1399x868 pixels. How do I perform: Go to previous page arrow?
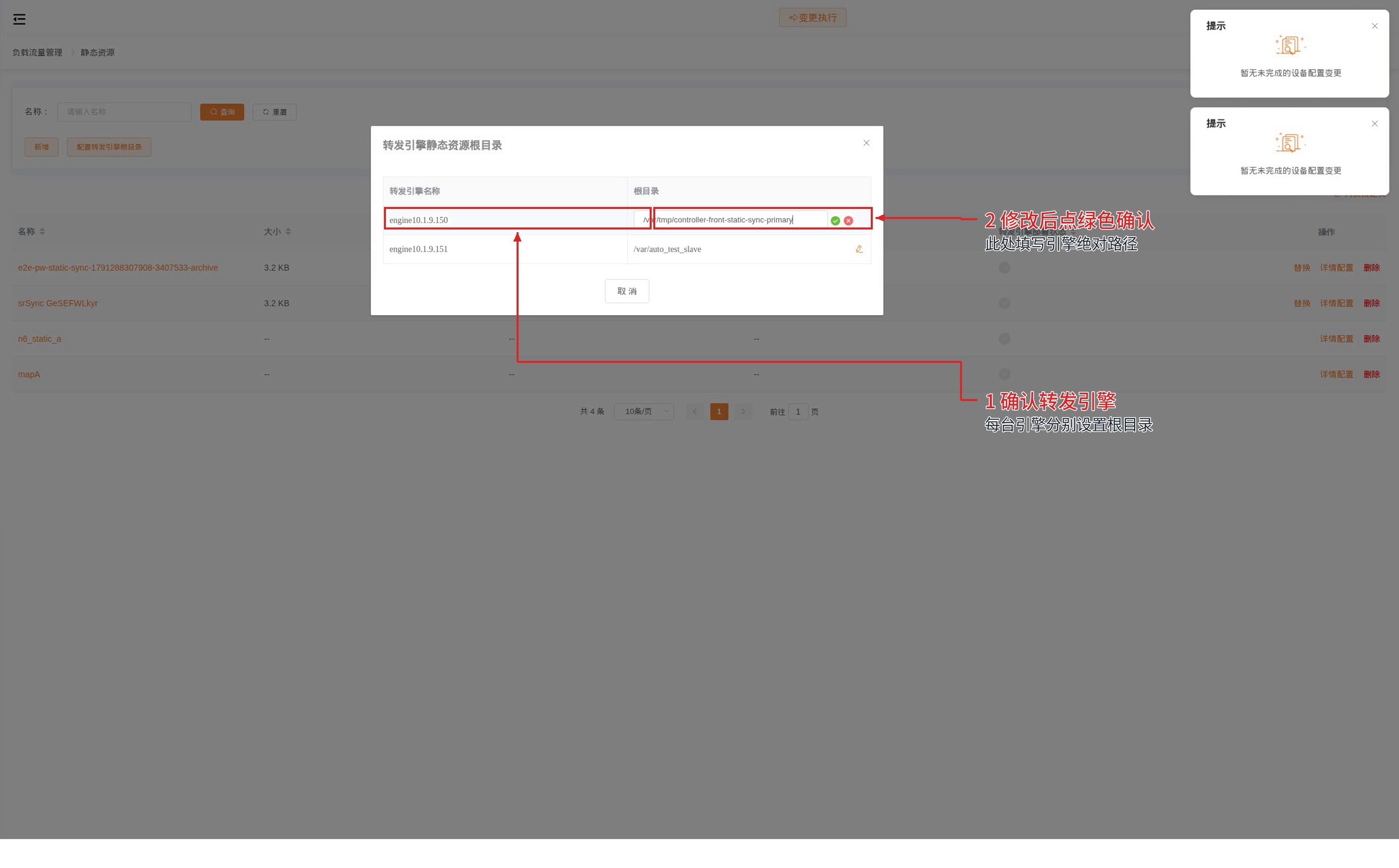click(x=694, y=411)
